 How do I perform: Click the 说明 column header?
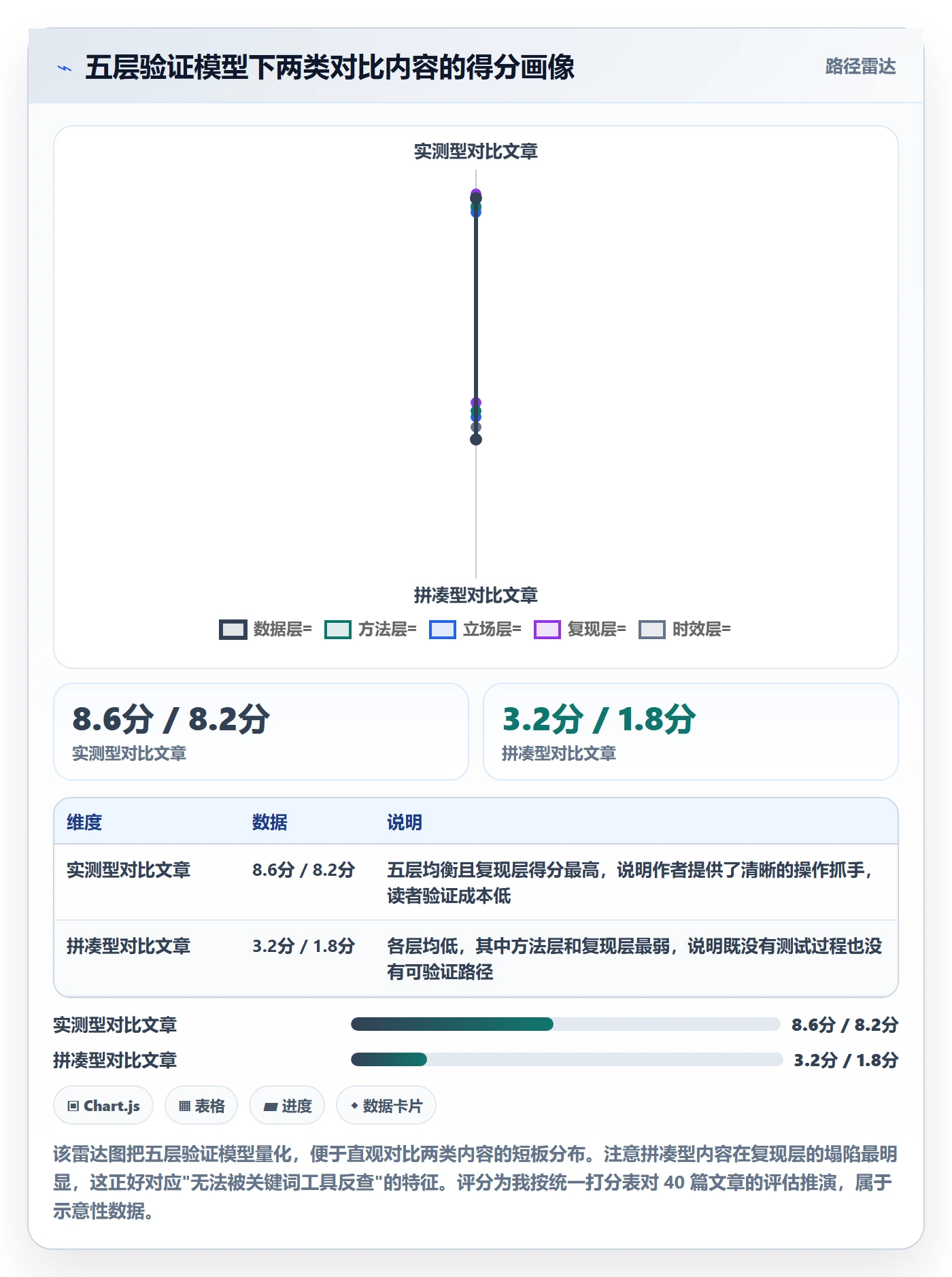(405, 822)
